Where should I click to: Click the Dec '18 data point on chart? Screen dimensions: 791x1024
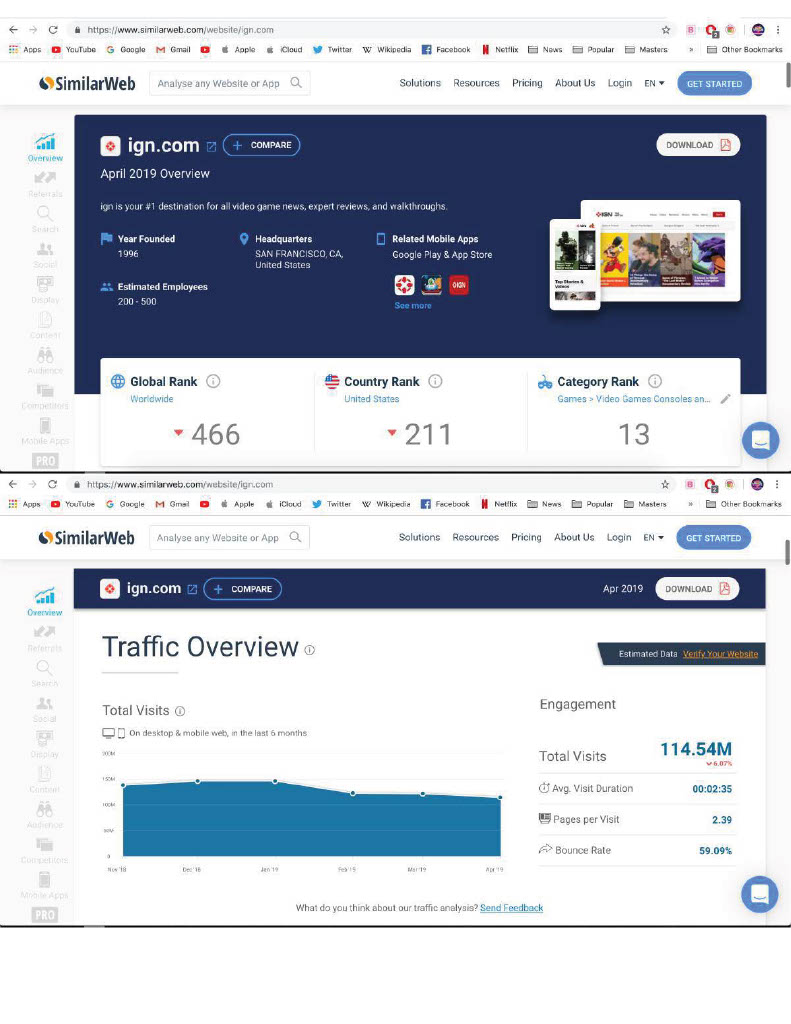click(198, 781)
